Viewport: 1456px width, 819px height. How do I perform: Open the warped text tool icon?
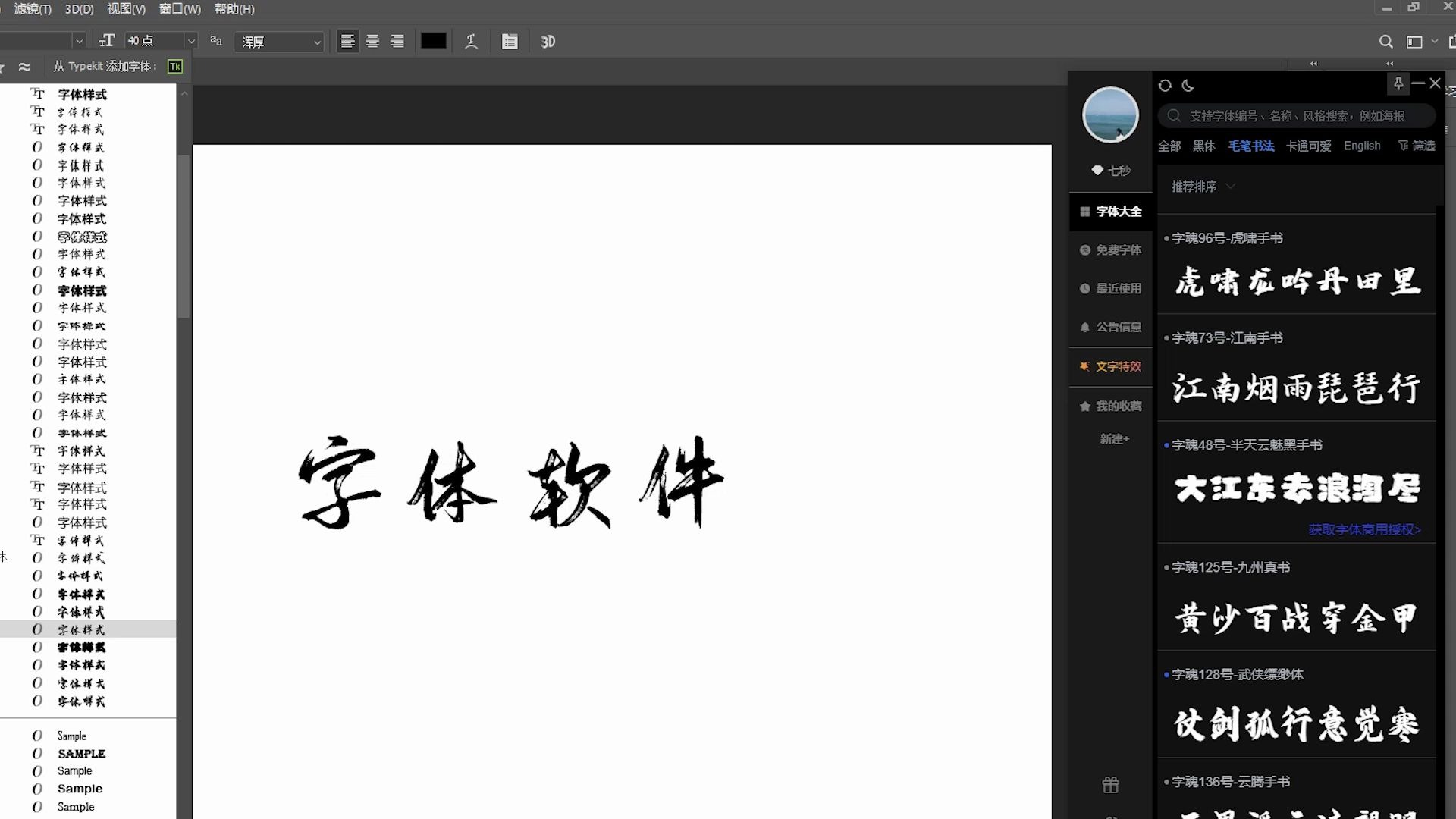click(471, 42)
